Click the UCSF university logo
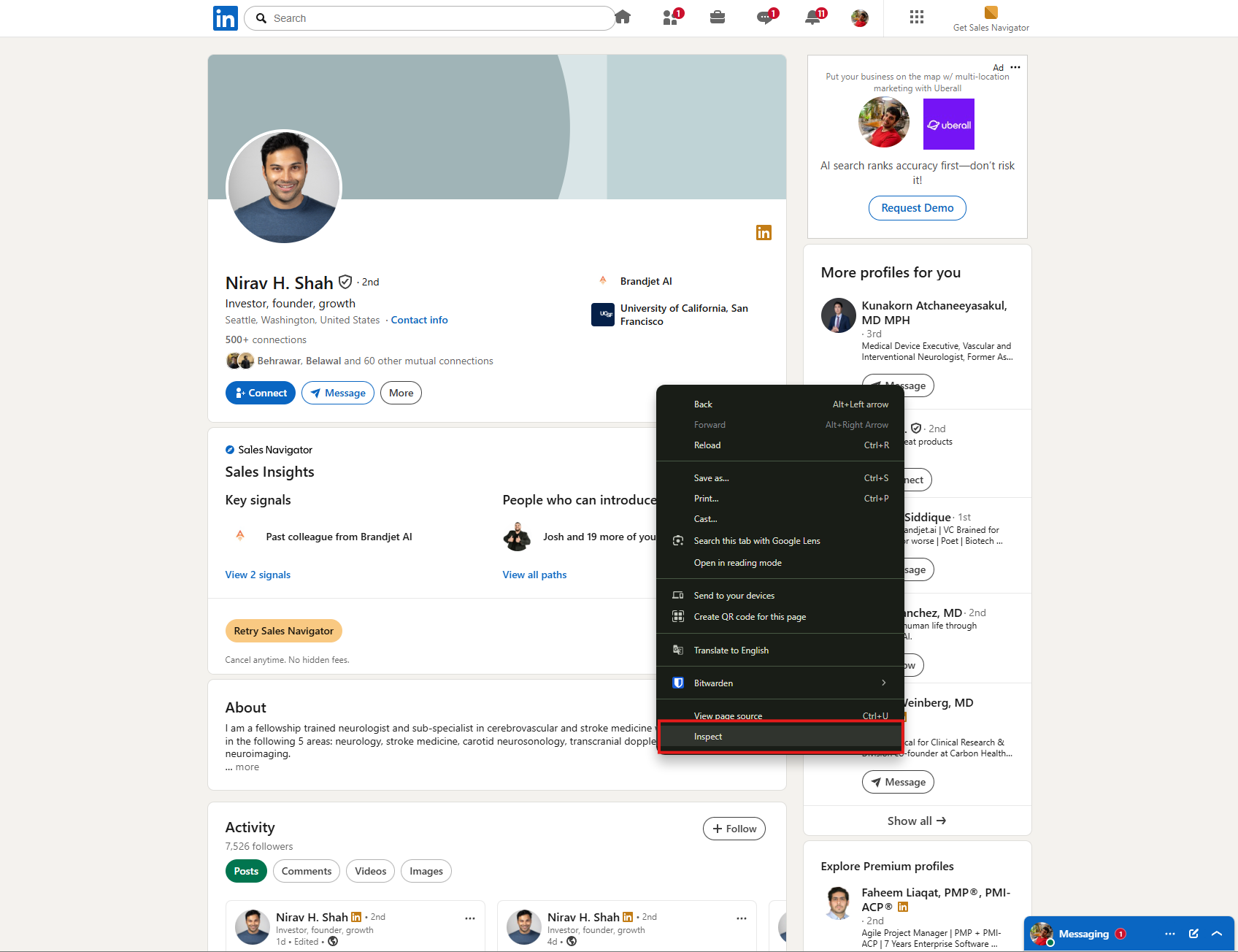 tap(603, 315)
